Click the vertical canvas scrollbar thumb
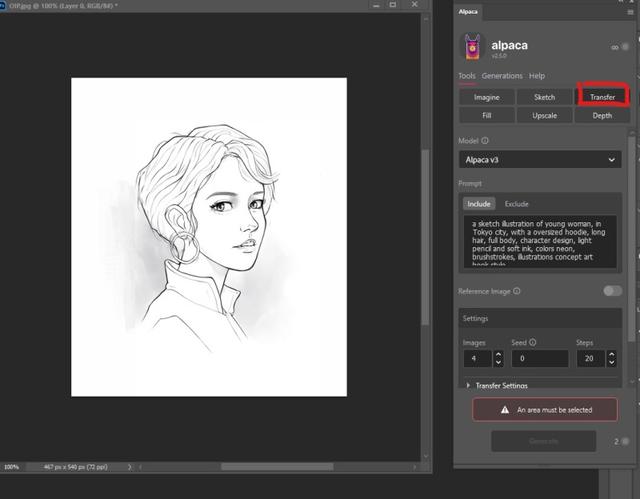Image resolution: width=640 pixels, height=499 pixels. 425,237
